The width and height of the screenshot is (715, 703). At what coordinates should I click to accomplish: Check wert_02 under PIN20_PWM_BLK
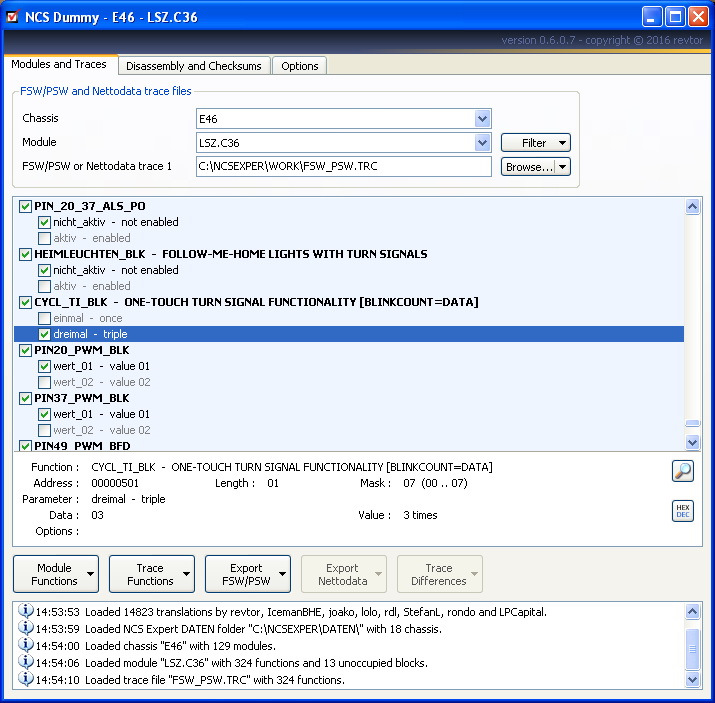click(x=44, y=382)
